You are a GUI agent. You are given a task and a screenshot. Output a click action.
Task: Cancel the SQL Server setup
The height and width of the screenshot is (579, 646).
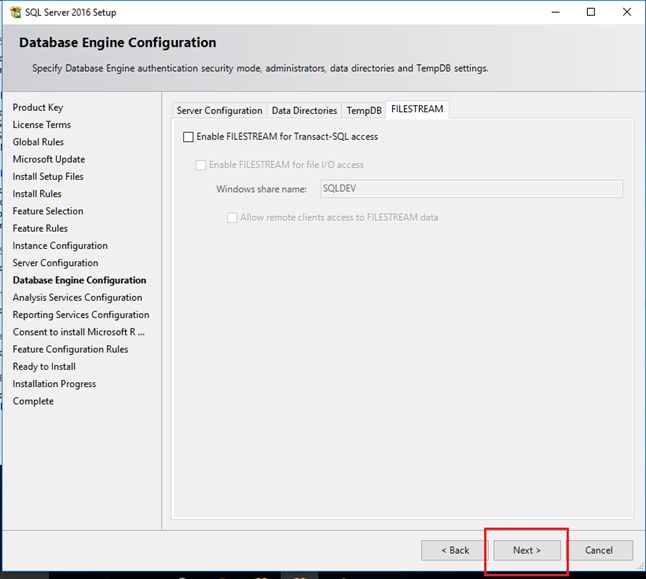[599, 550]
